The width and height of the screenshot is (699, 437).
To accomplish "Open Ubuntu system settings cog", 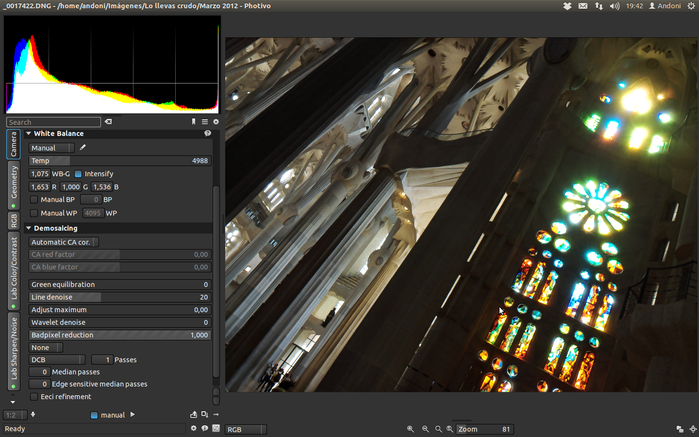I will (691, 6).
